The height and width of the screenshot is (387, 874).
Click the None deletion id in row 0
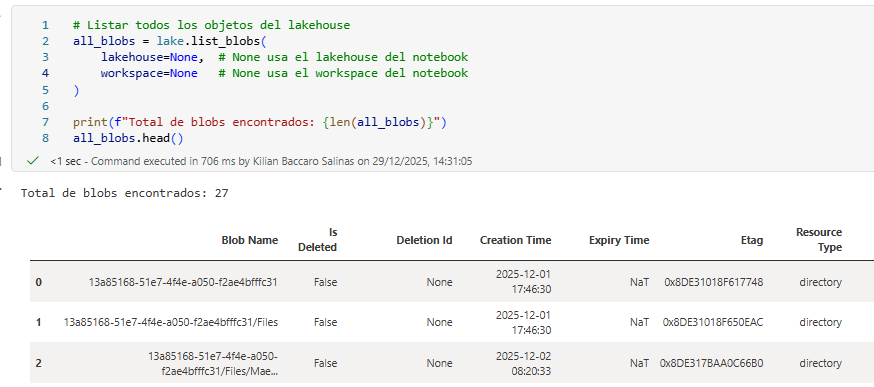439,282
